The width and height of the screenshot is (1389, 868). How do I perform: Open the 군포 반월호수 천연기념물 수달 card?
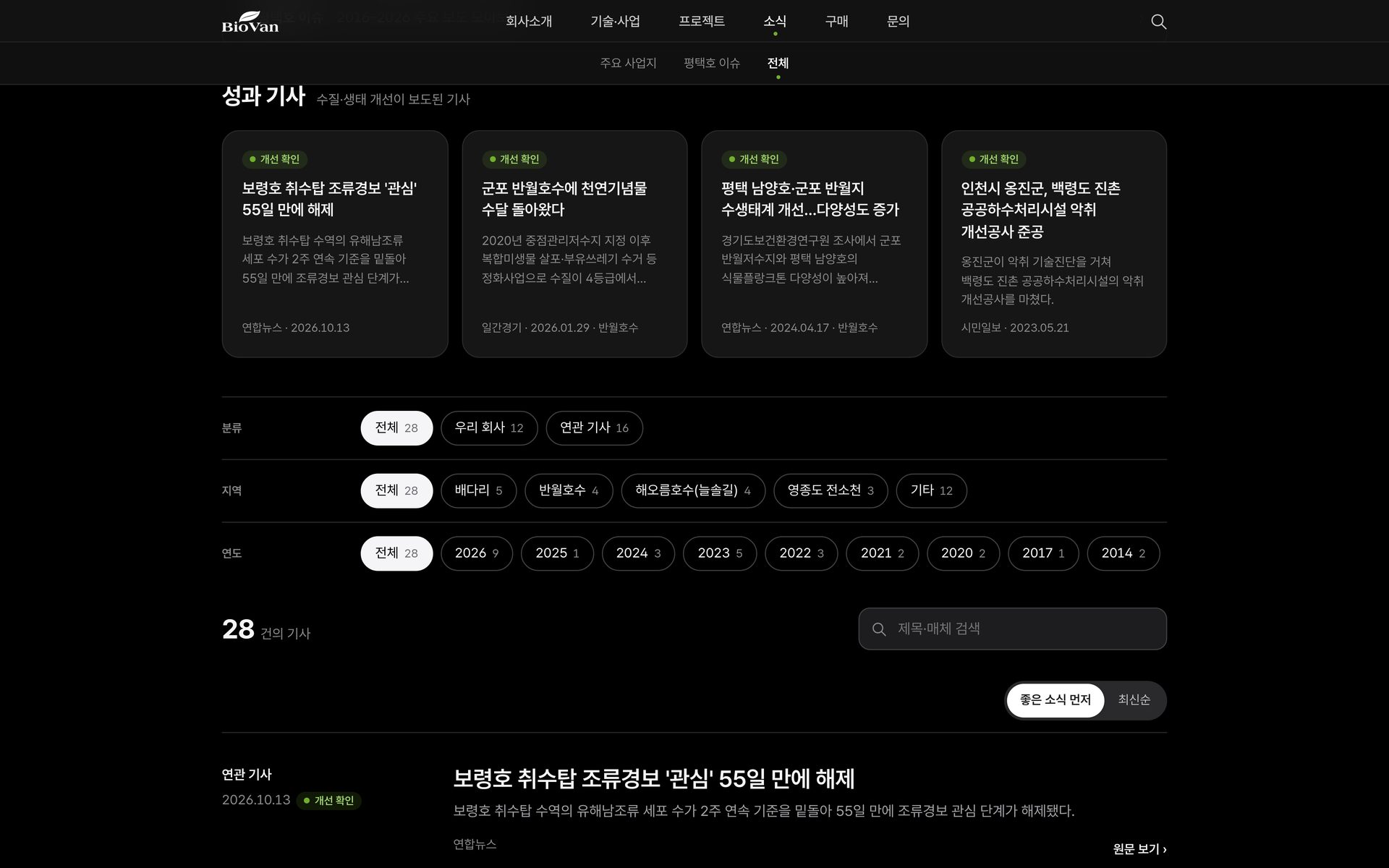point(574,244)
